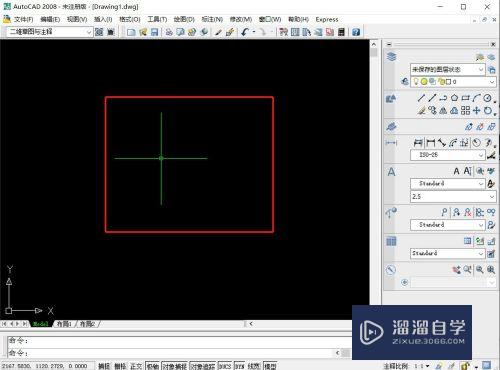Screen dimensions: 500x370
Task: Open the blue Help question icon
Action: 356,32
